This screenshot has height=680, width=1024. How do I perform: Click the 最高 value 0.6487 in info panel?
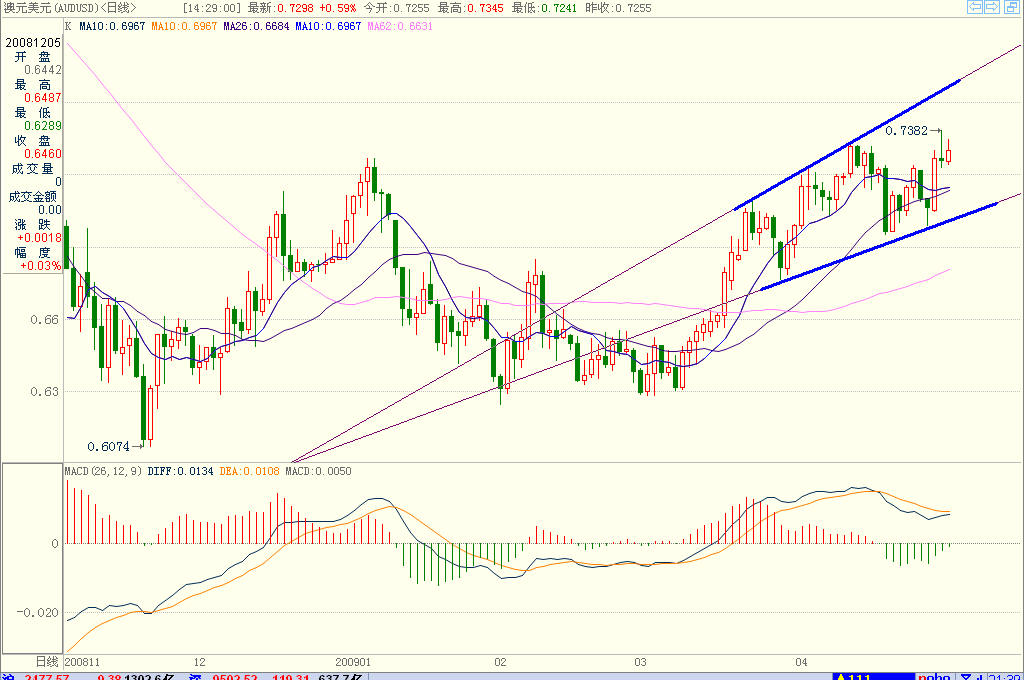43,98
